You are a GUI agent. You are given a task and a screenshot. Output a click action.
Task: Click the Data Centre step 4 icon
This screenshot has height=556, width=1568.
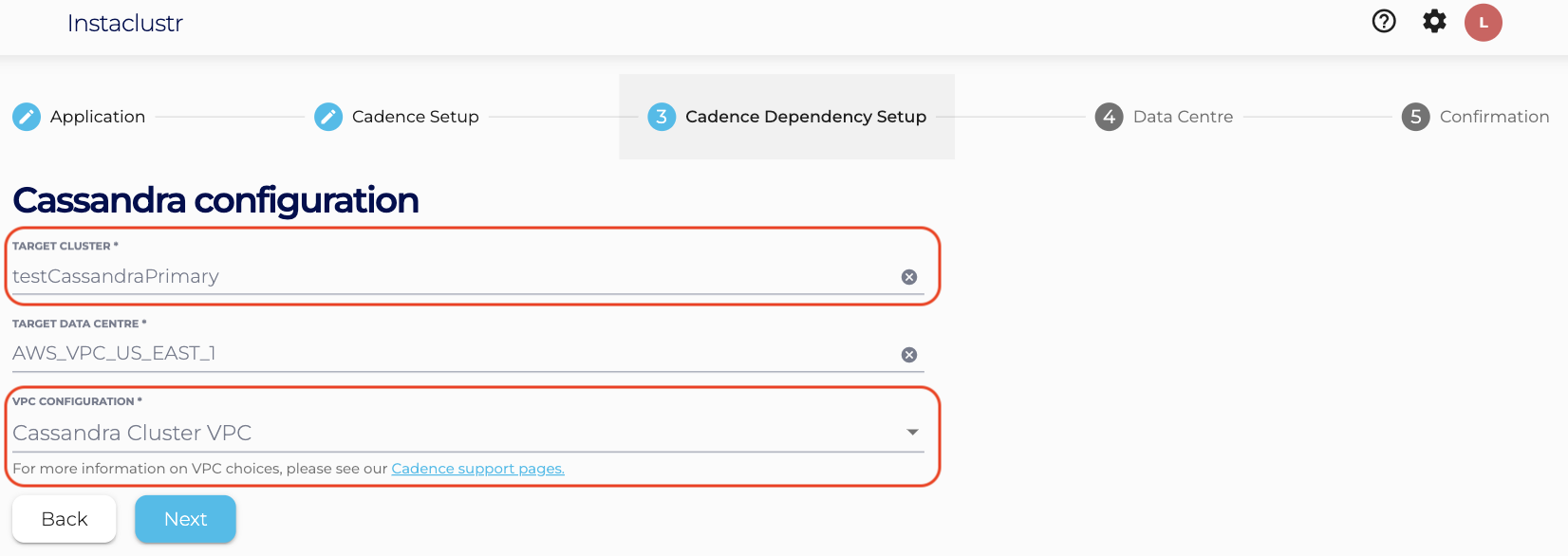point(1109,117)
